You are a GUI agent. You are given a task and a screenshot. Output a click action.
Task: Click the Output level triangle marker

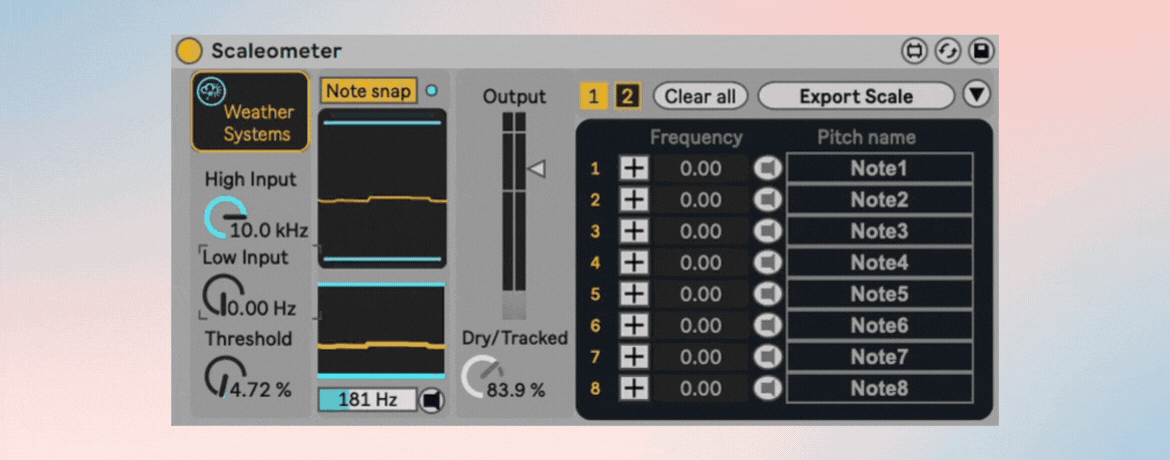[x=537, y=169]
